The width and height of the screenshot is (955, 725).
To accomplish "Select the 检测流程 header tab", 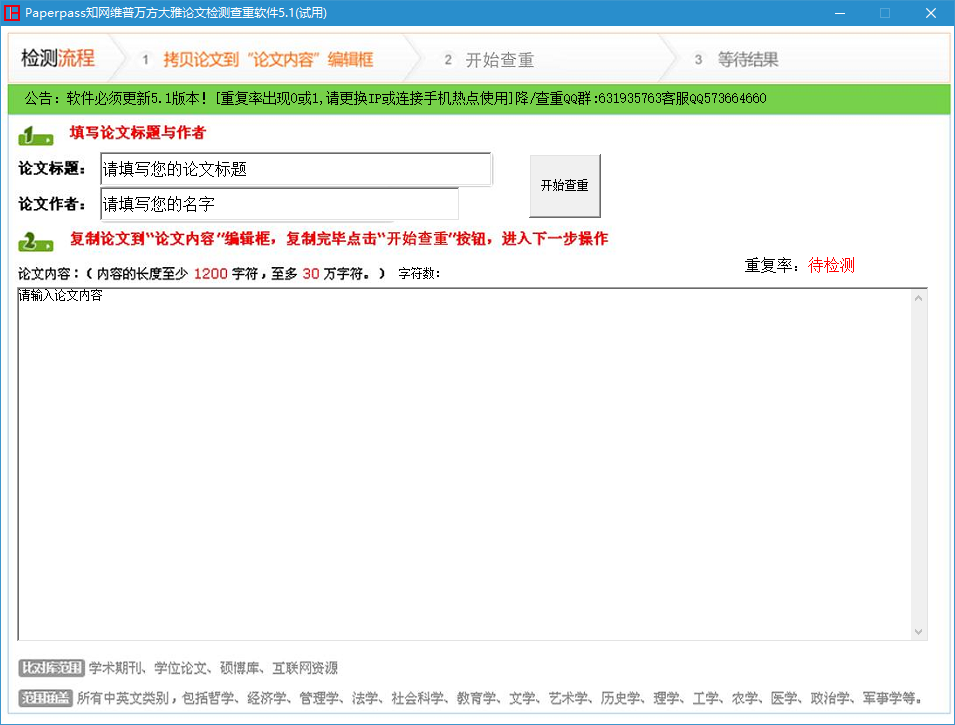I will click(x=58, y=58).
